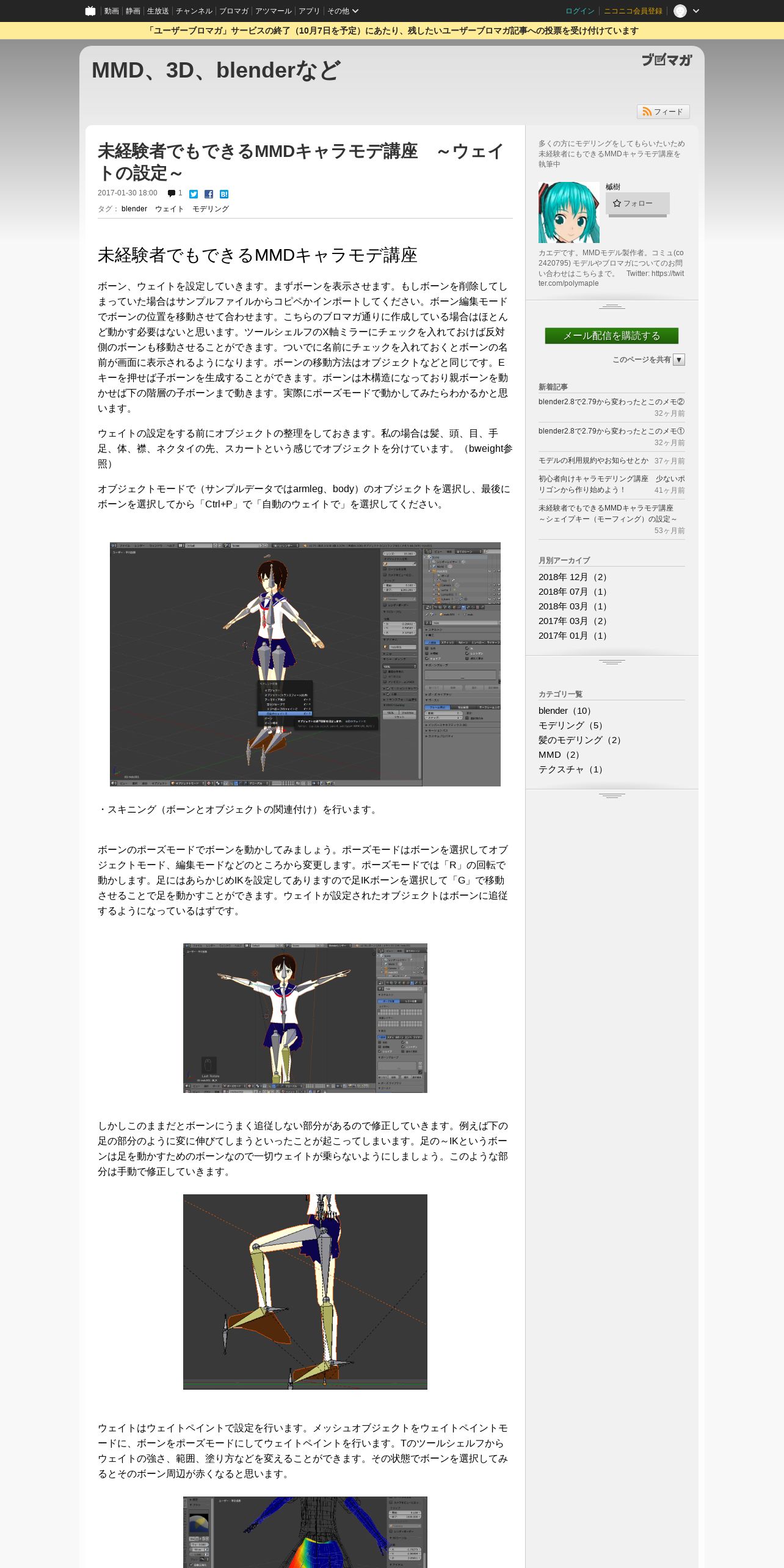This screenshot has width=784, height=1568.
Task: Open the blog title MMD、3D、blenderなど
Action: [216, 70]
